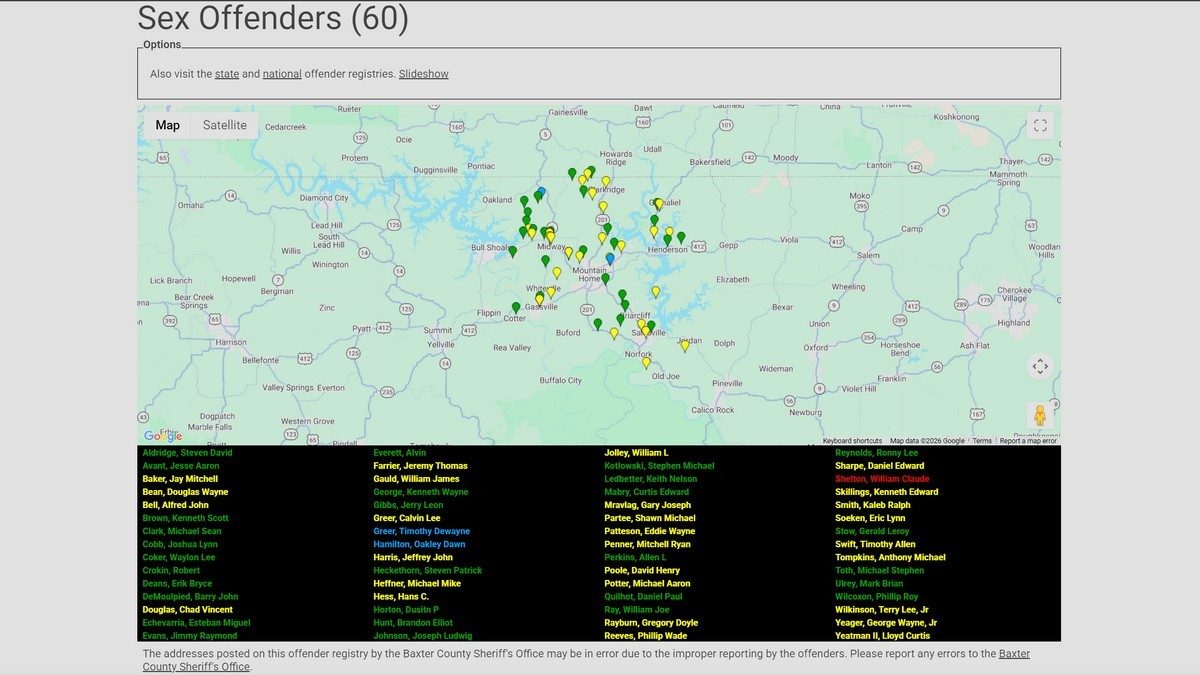Viewport: 1200px width, 675px height.
Task: Select the Street View pegman icon
Action: point(1040,414)
